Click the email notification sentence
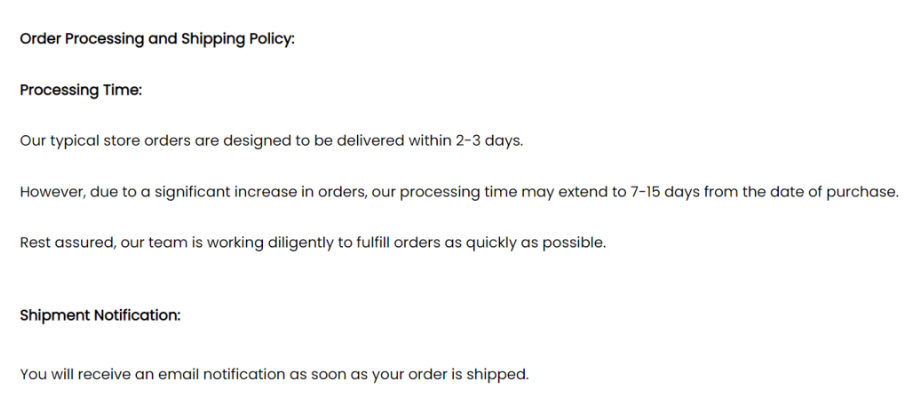 tap(273, 375)
